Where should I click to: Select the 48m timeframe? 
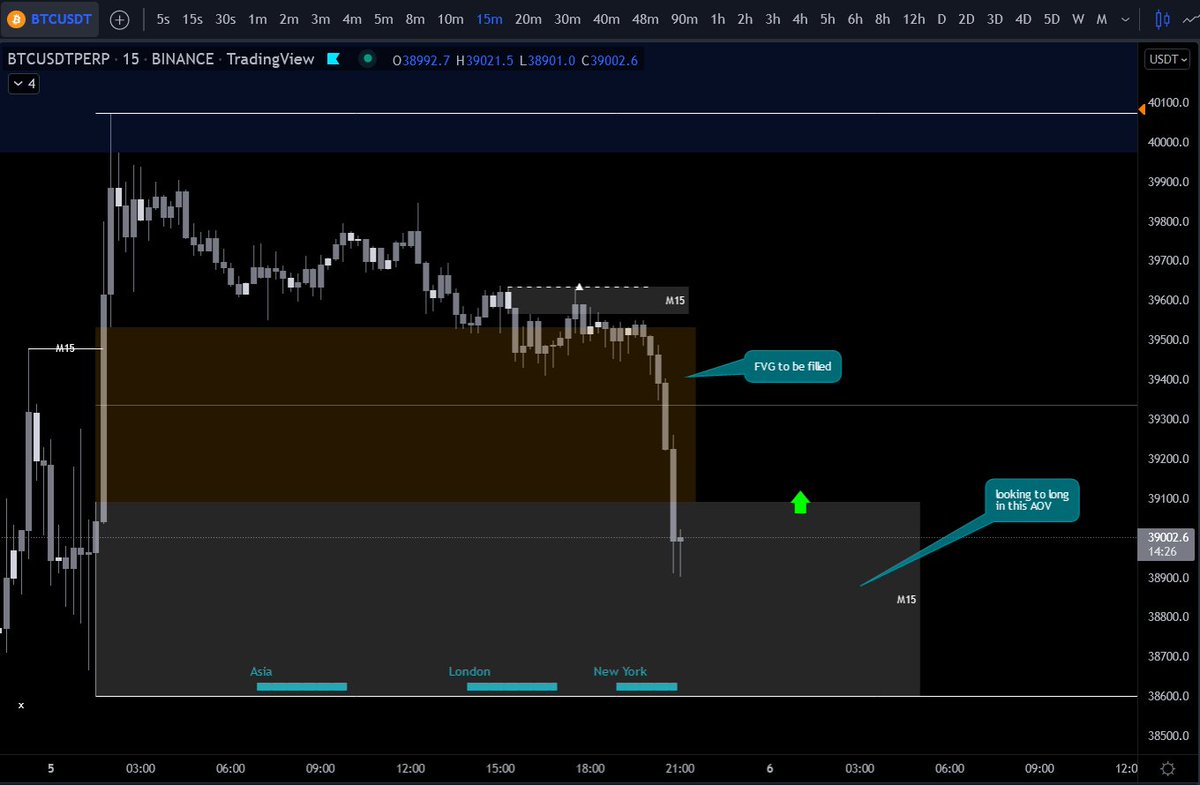(x=645, y=19)
